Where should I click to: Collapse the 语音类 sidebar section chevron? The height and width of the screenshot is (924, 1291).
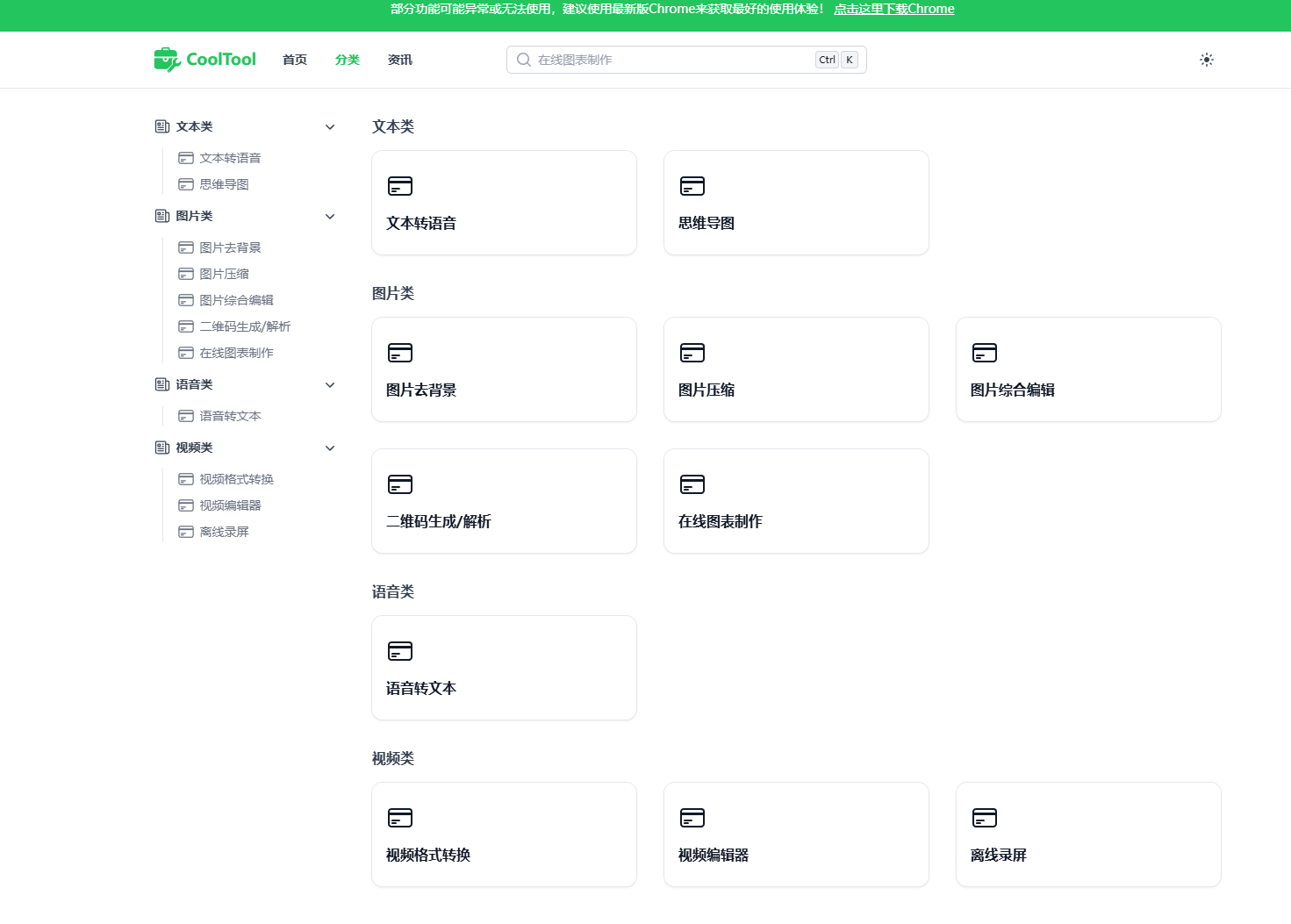pyautogui.click(x=330, y=385)
